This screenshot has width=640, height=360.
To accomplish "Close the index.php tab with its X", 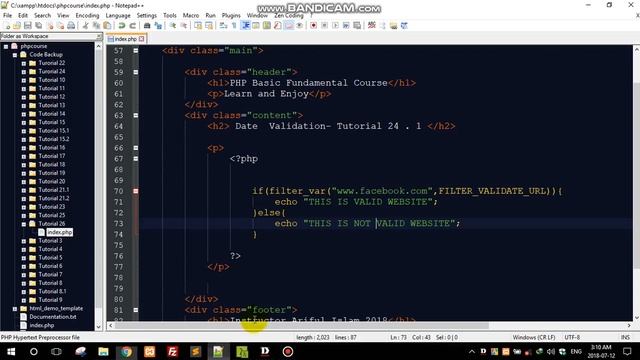I will pos(142,39).
